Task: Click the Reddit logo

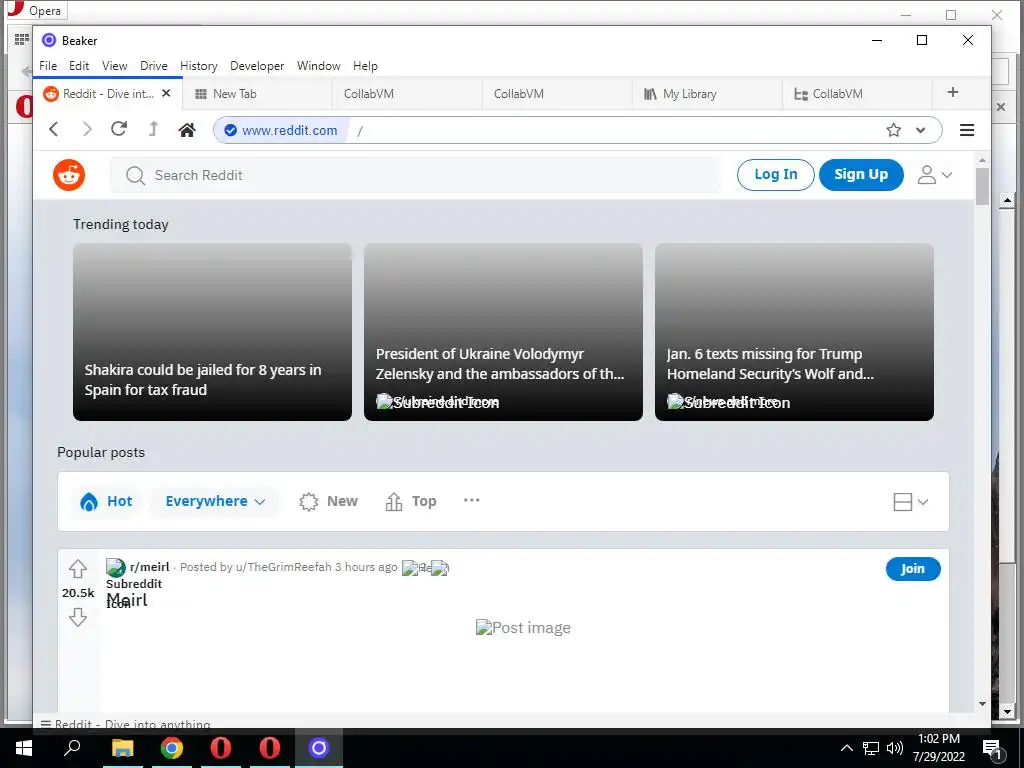Action: (69, 175)
